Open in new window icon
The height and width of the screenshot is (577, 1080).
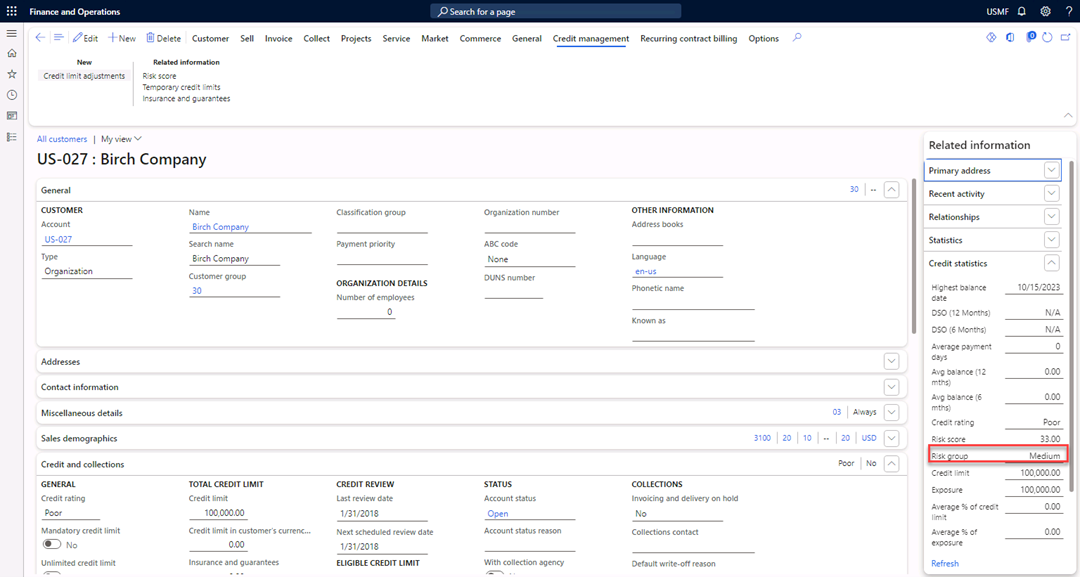tap(1066, 38)
